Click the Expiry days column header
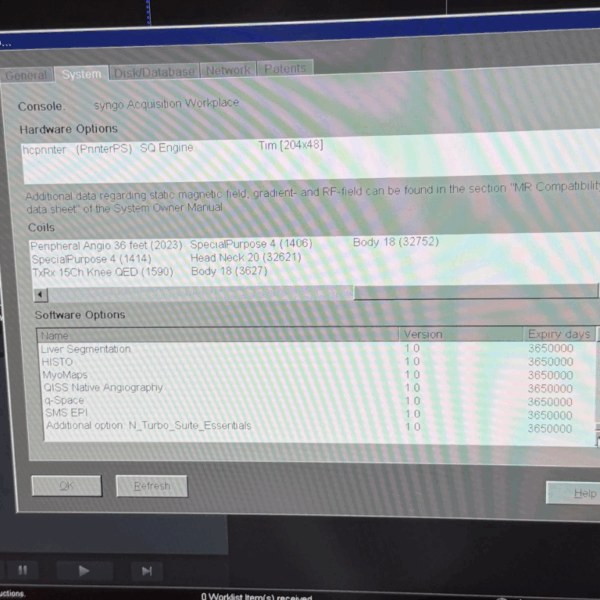 point(559,334)
